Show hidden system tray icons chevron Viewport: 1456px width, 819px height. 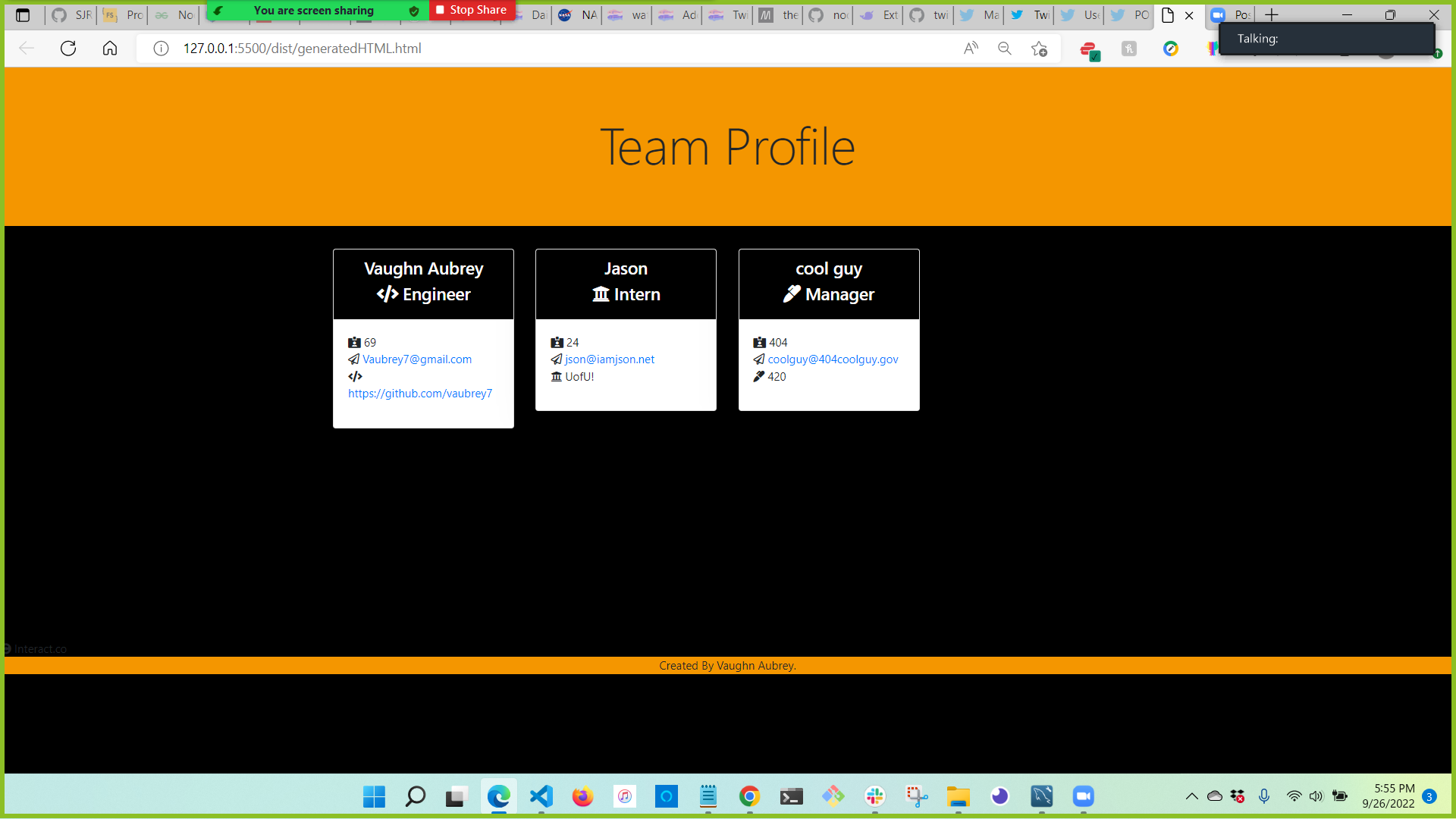1192,796
